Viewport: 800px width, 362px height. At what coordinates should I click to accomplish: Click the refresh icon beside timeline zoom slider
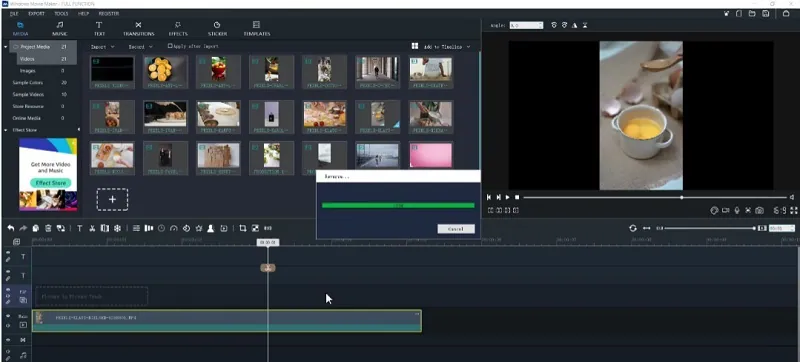pyautogui.click(x=633, y=228)
